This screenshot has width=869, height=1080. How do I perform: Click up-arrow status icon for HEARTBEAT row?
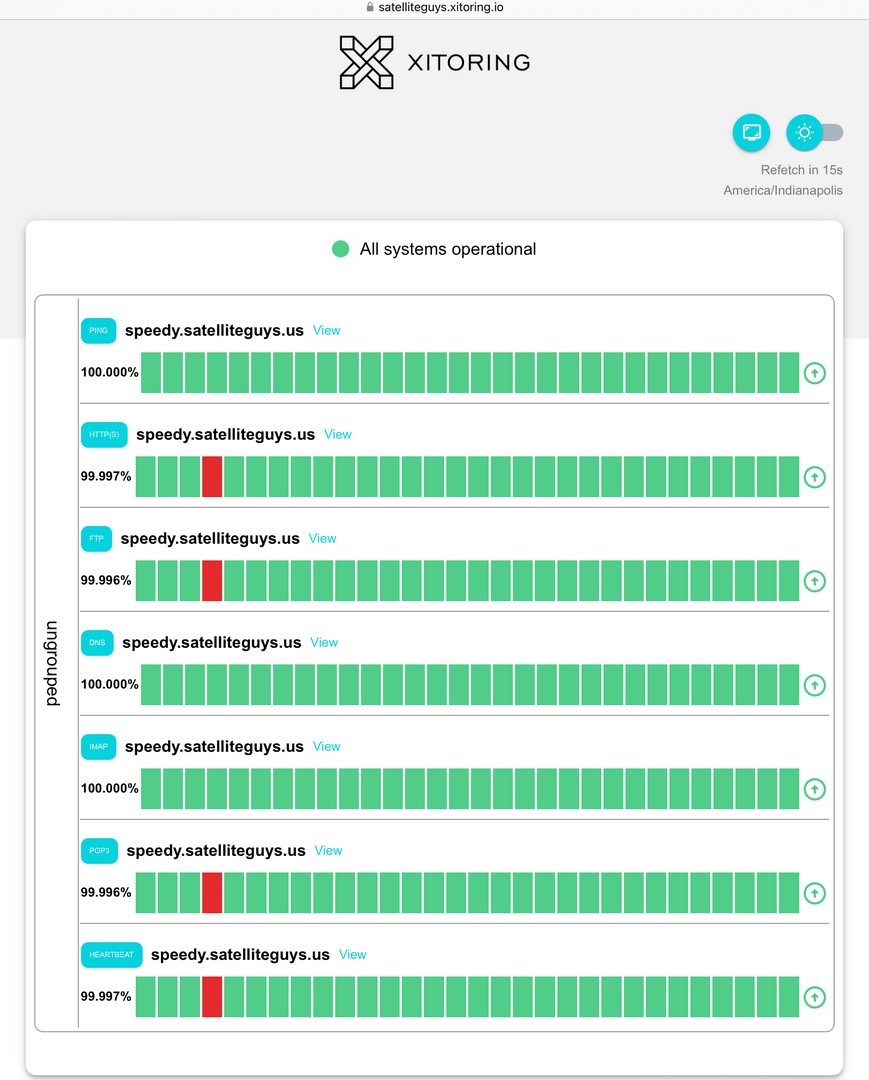point(815,997)
